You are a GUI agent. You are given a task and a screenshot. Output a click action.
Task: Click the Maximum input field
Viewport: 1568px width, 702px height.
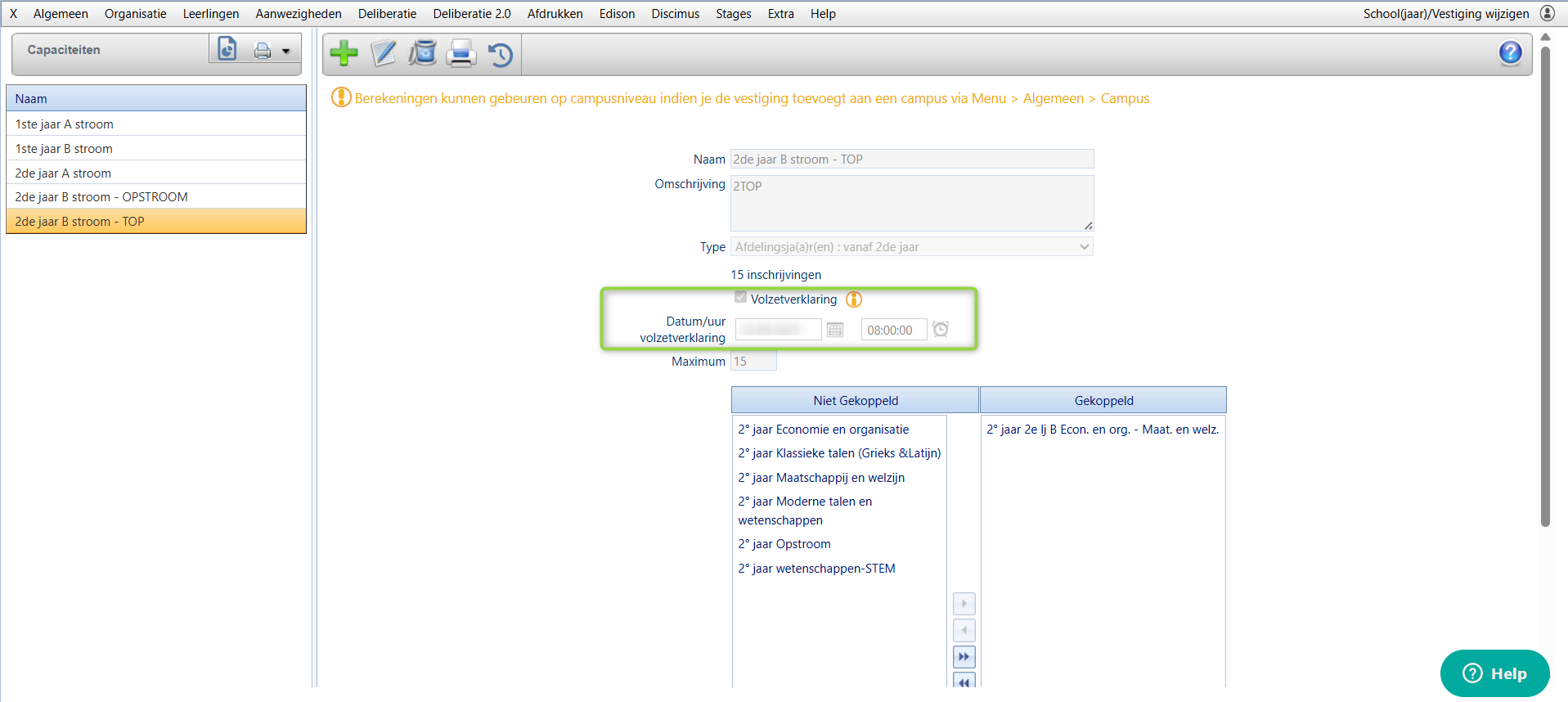753,362
